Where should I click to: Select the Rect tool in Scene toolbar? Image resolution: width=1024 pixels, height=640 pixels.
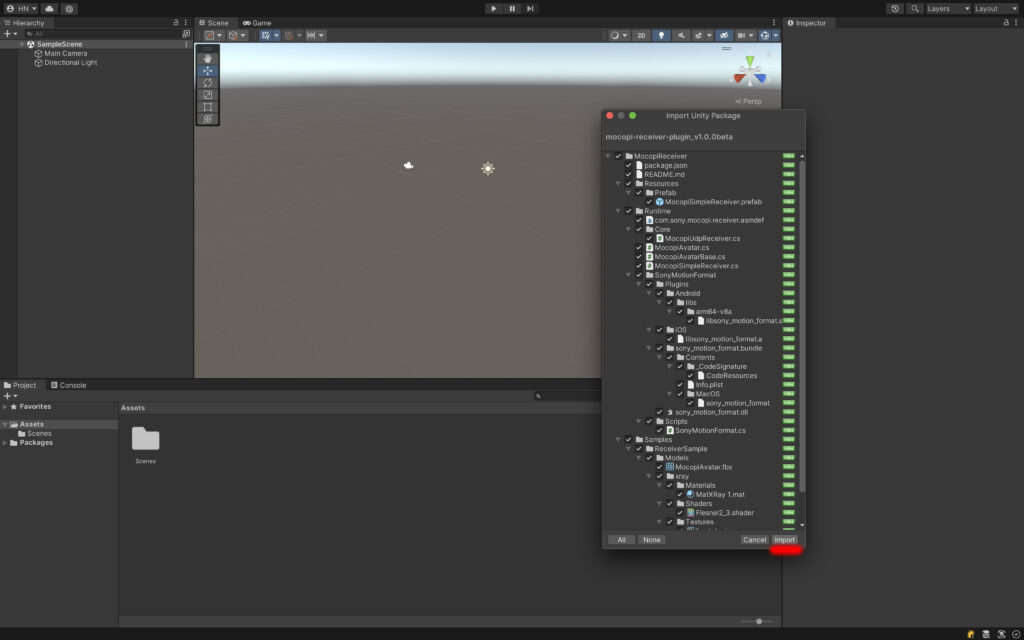[x=208, y=106]
